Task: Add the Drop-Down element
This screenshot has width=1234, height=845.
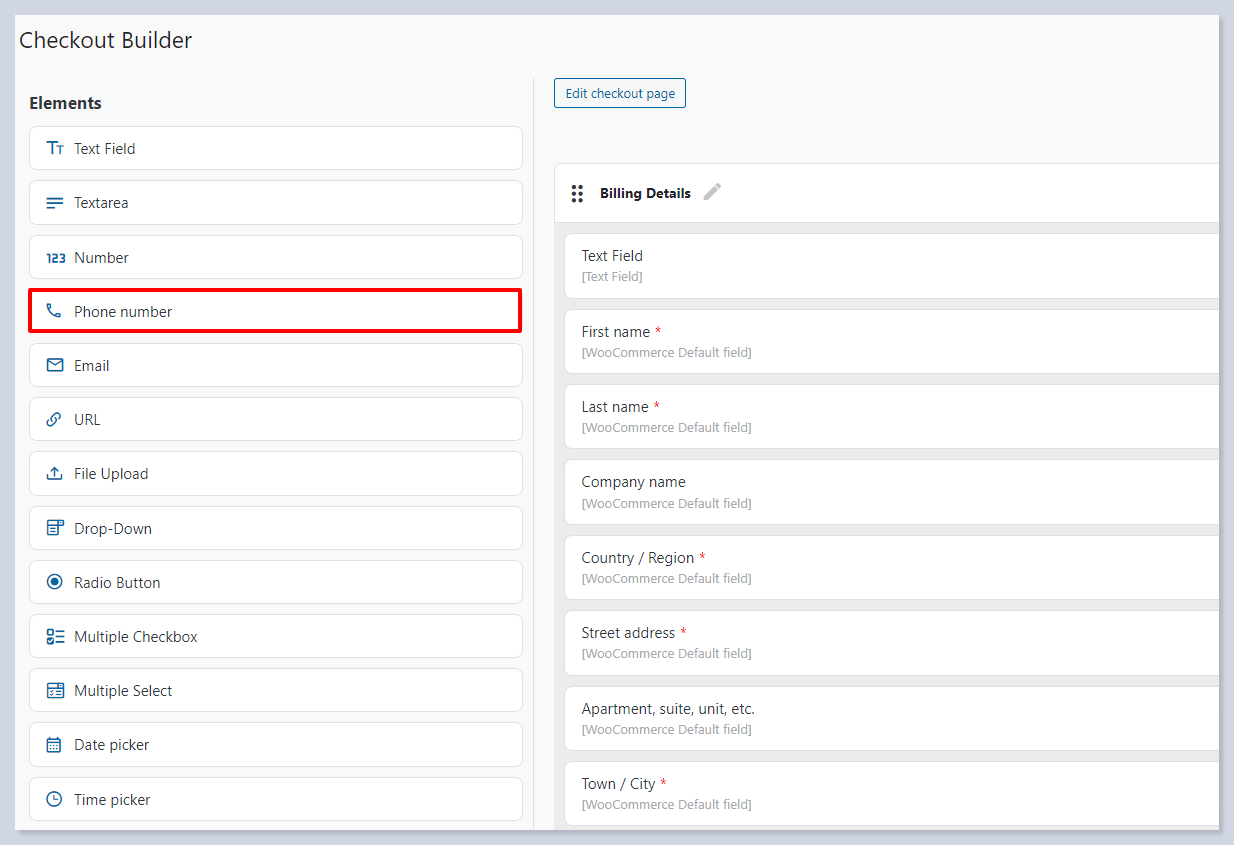Action: tap(275, 528)
